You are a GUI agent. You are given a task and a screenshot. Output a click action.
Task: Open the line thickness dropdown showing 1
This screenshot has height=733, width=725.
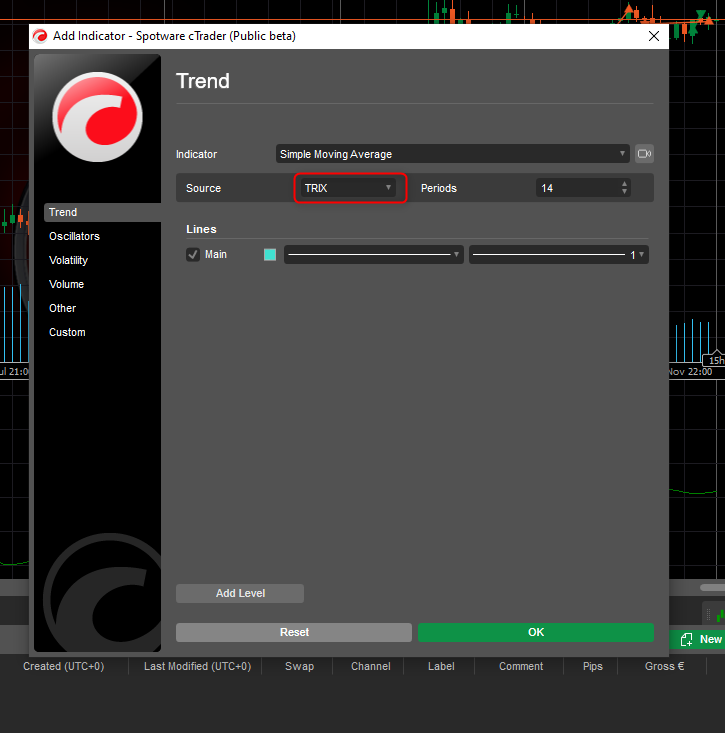[x=558, y=255]
